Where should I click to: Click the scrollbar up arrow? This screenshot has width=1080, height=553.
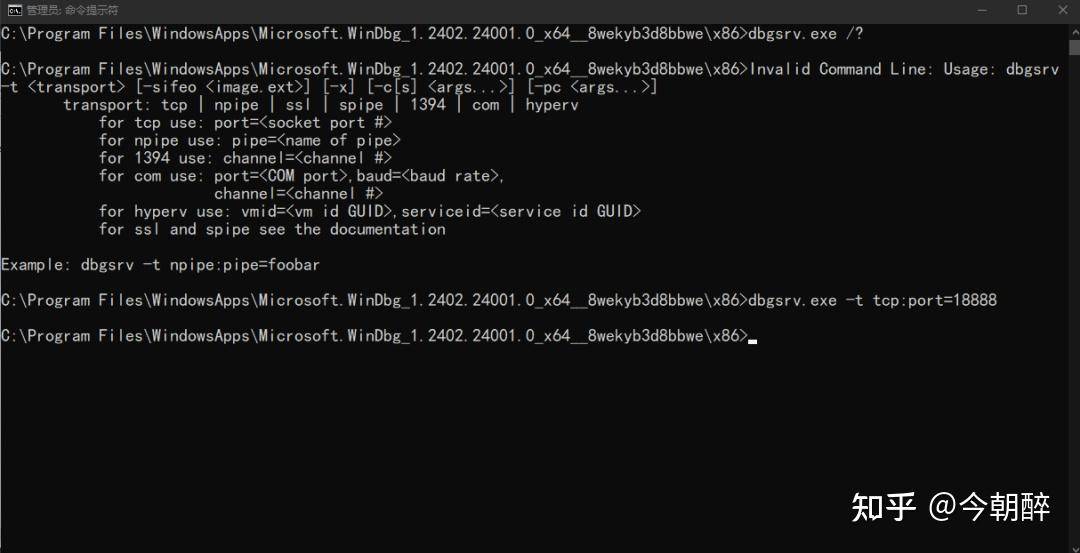1074,31
